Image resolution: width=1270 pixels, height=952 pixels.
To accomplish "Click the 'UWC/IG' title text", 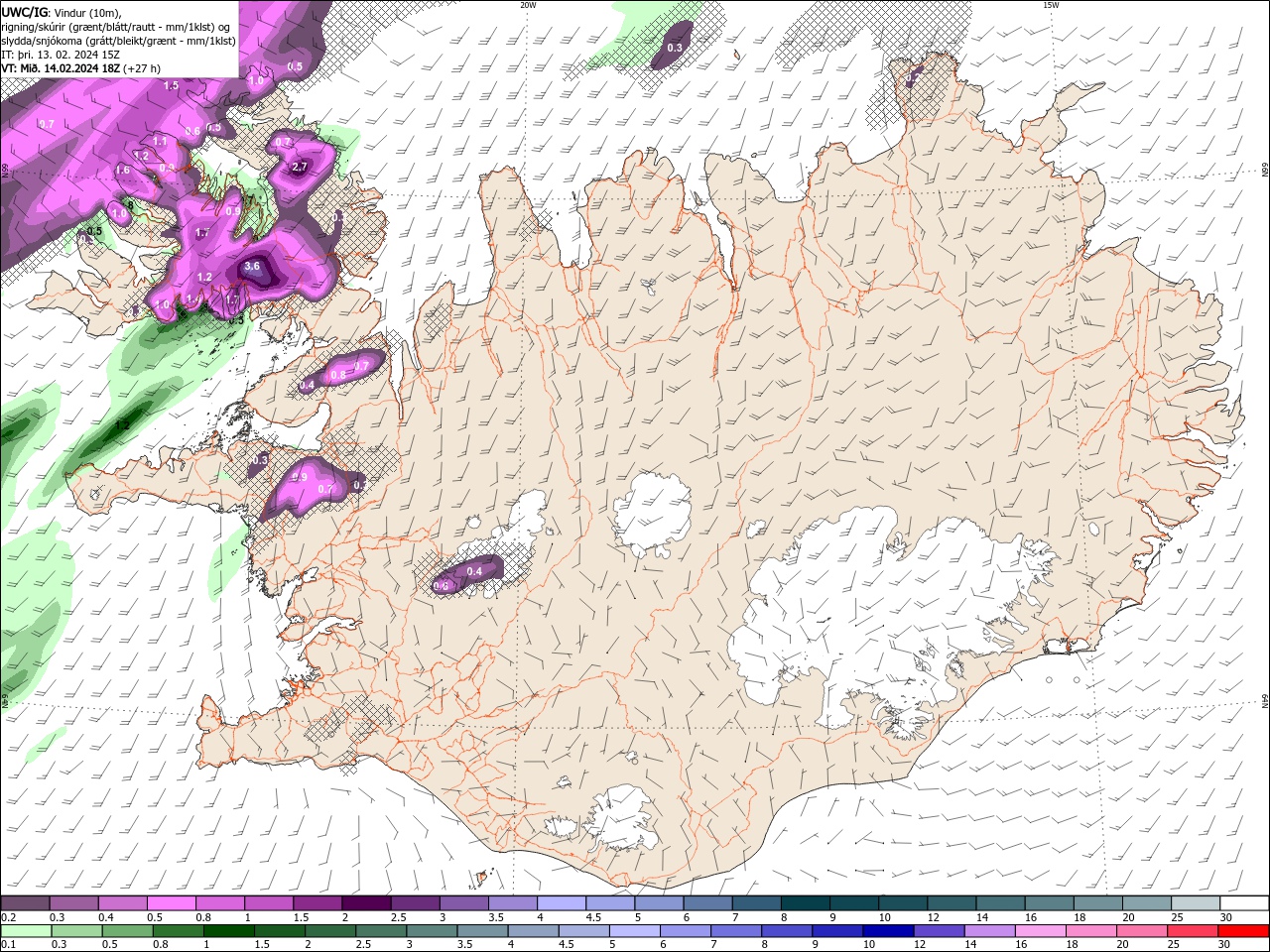I will 25,12.
